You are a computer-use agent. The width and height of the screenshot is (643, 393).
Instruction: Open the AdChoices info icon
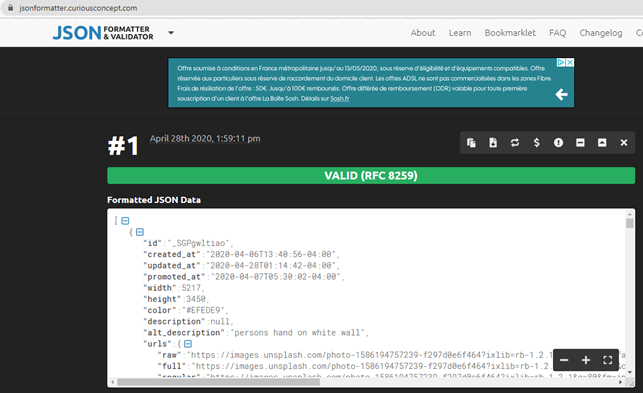coord(561,62)
